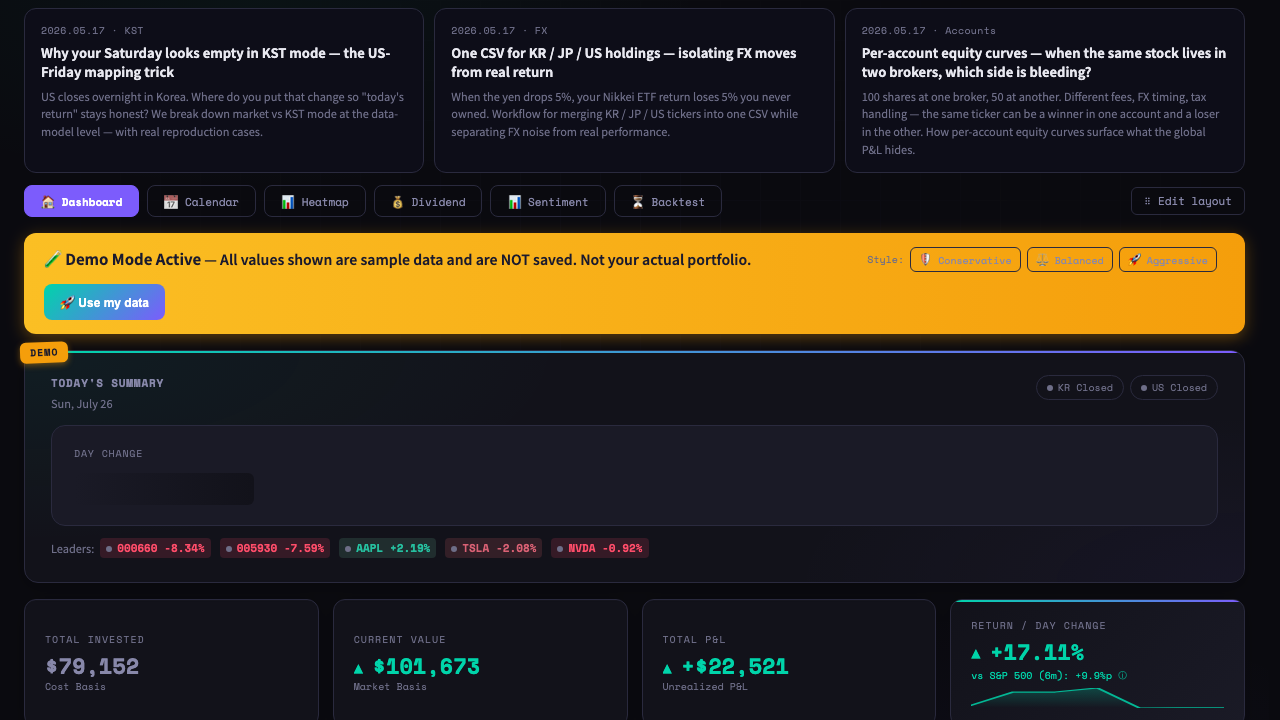Image resolution: width=1280 pixels, height=720 pixels.
Task: Click the green triangle beside +17.11%
Action: click(977, 653)
